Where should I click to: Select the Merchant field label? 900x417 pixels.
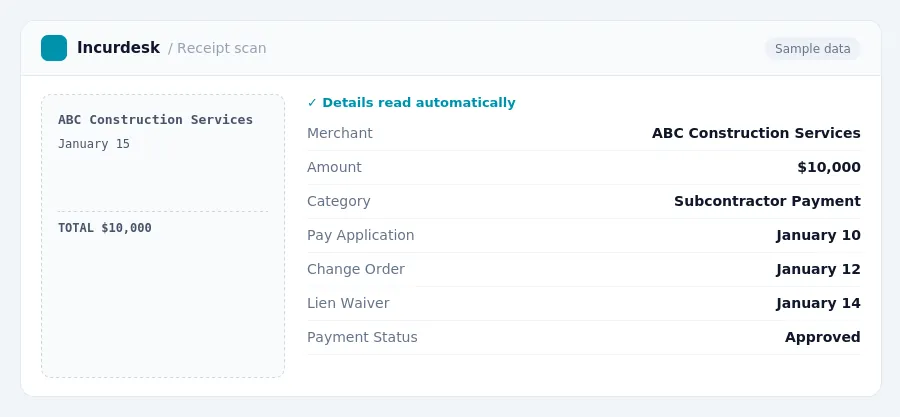tap(340, 133)
